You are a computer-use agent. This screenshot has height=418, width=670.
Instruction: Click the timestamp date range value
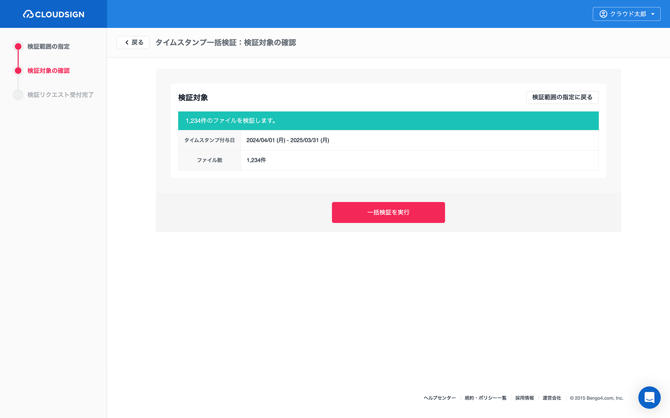(x=287, y=140)
